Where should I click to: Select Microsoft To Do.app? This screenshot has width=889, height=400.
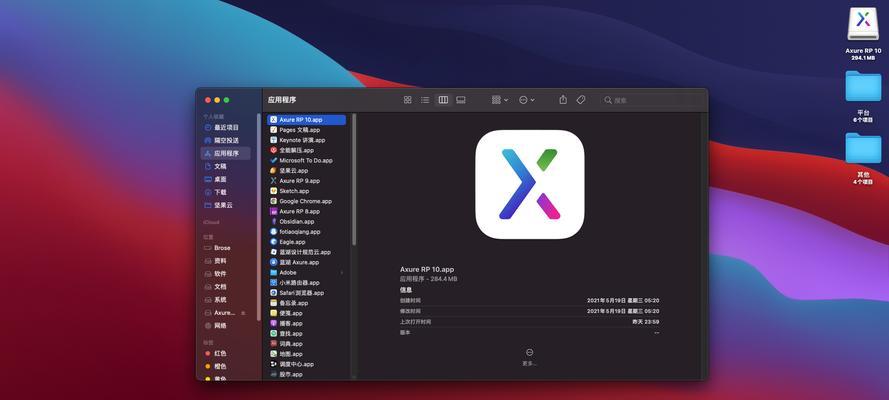[x=307, y=160]
